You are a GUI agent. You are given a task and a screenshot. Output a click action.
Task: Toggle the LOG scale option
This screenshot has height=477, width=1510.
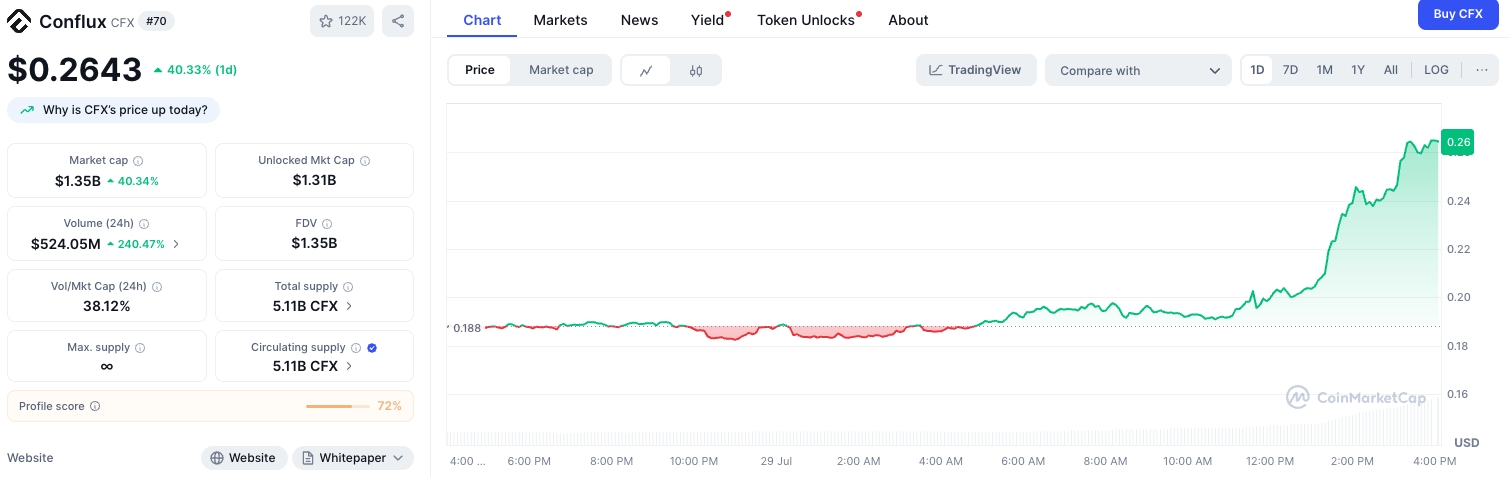(1436, 70)
